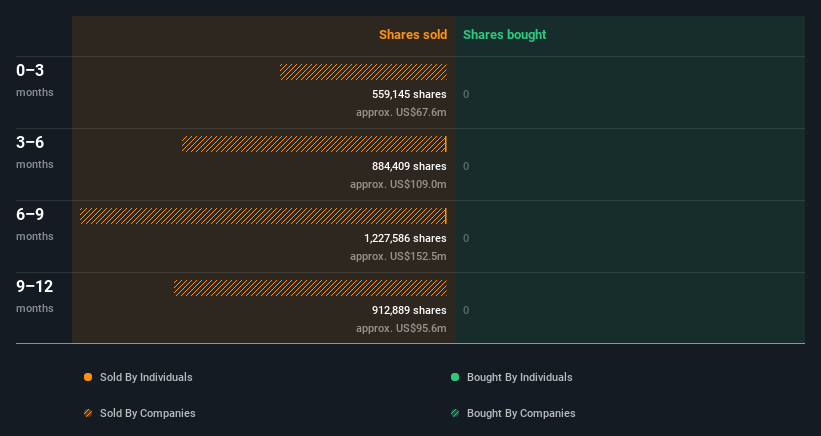Click the Bought By Individuals green legend dot

[x=455, y=377]
